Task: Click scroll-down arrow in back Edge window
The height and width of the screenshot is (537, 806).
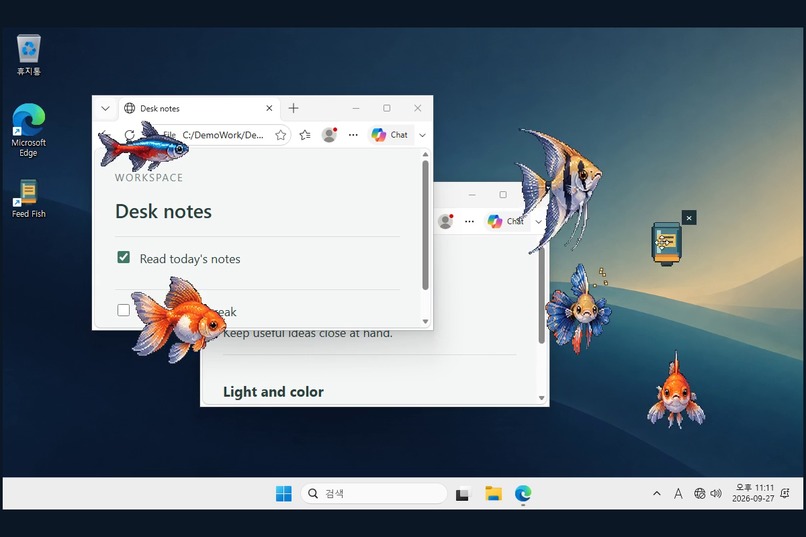Action: pos(541,398)
